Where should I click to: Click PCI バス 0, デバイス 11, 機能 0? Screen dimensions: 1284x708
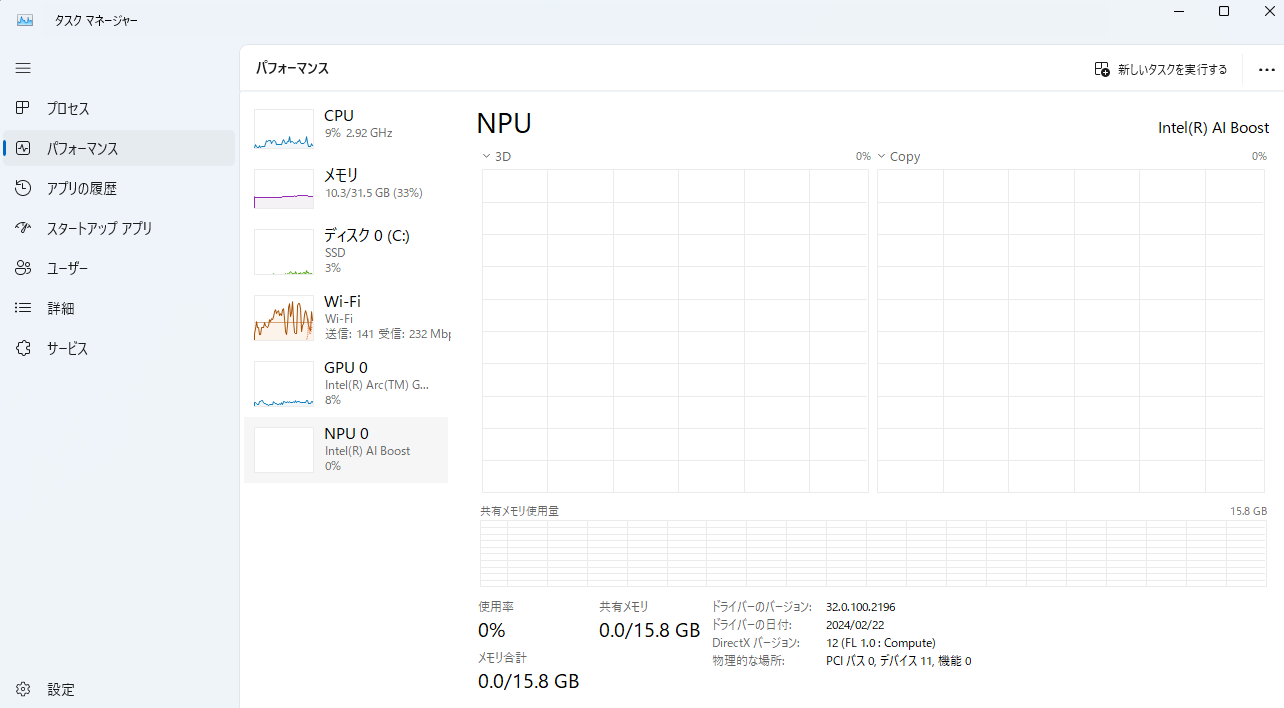coord(898,661)
